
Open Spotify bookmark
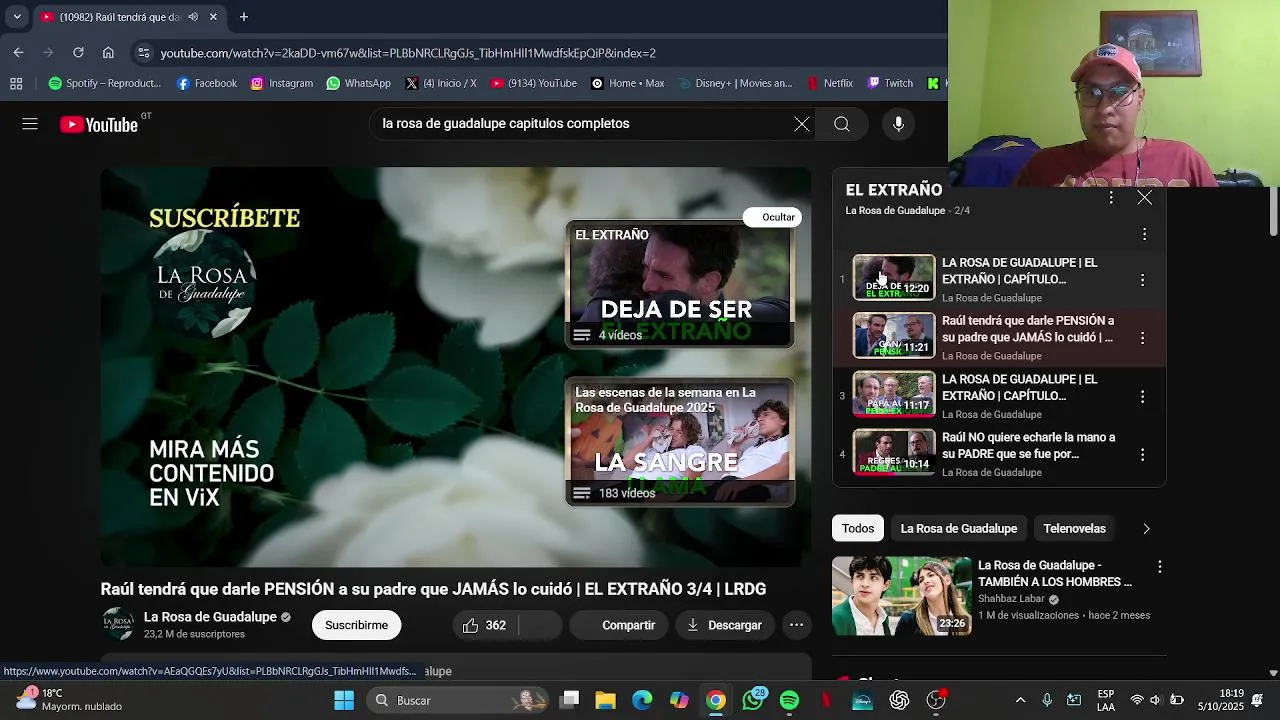104,84
